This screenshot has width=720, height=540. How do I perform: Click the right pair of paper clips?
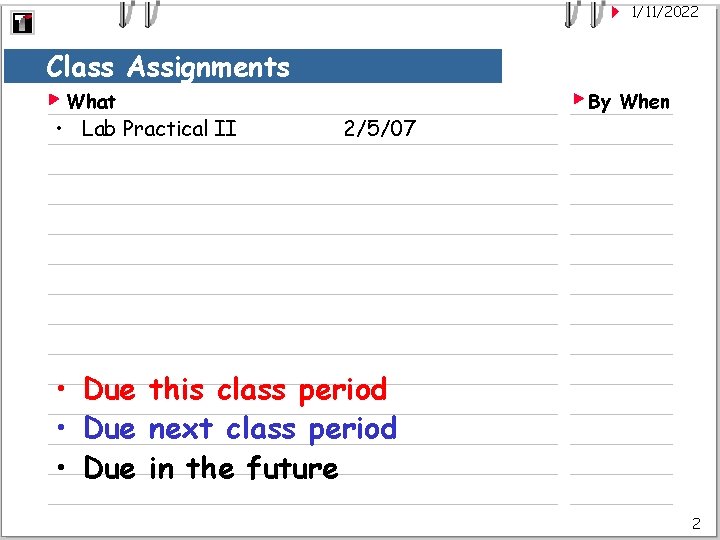coord(584,12)
